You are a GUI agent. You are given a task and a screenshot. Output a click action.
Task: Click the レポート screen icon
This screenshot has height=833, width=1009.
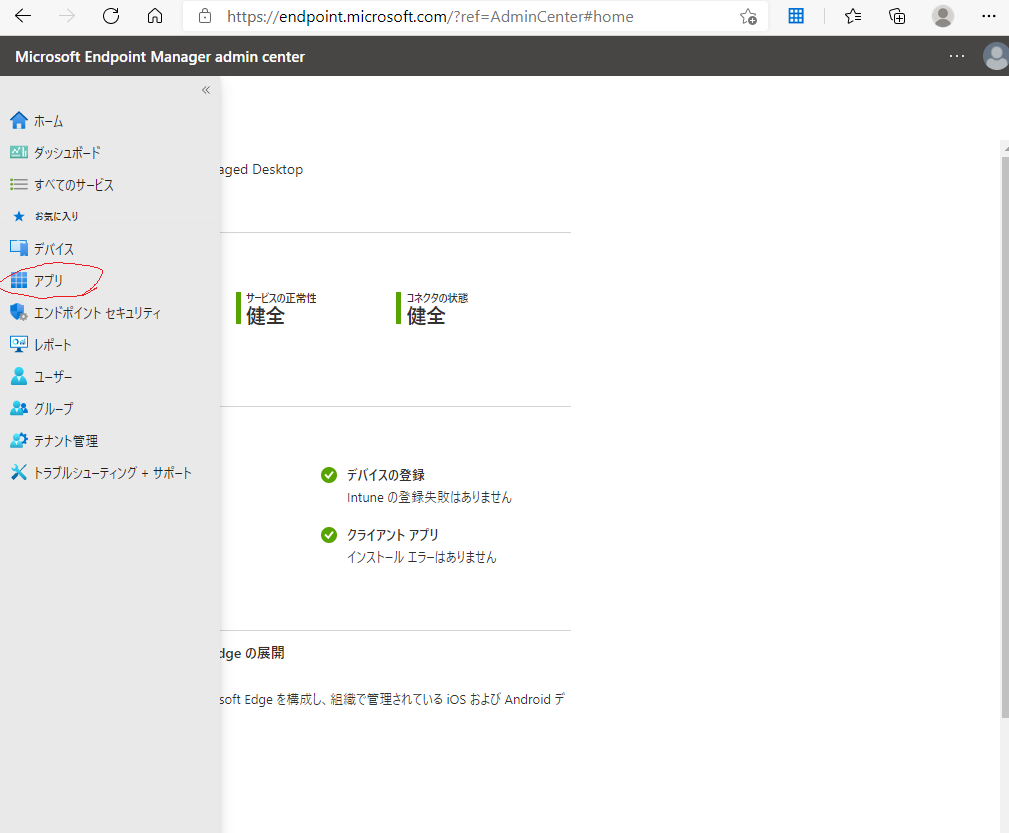[19, 344]
